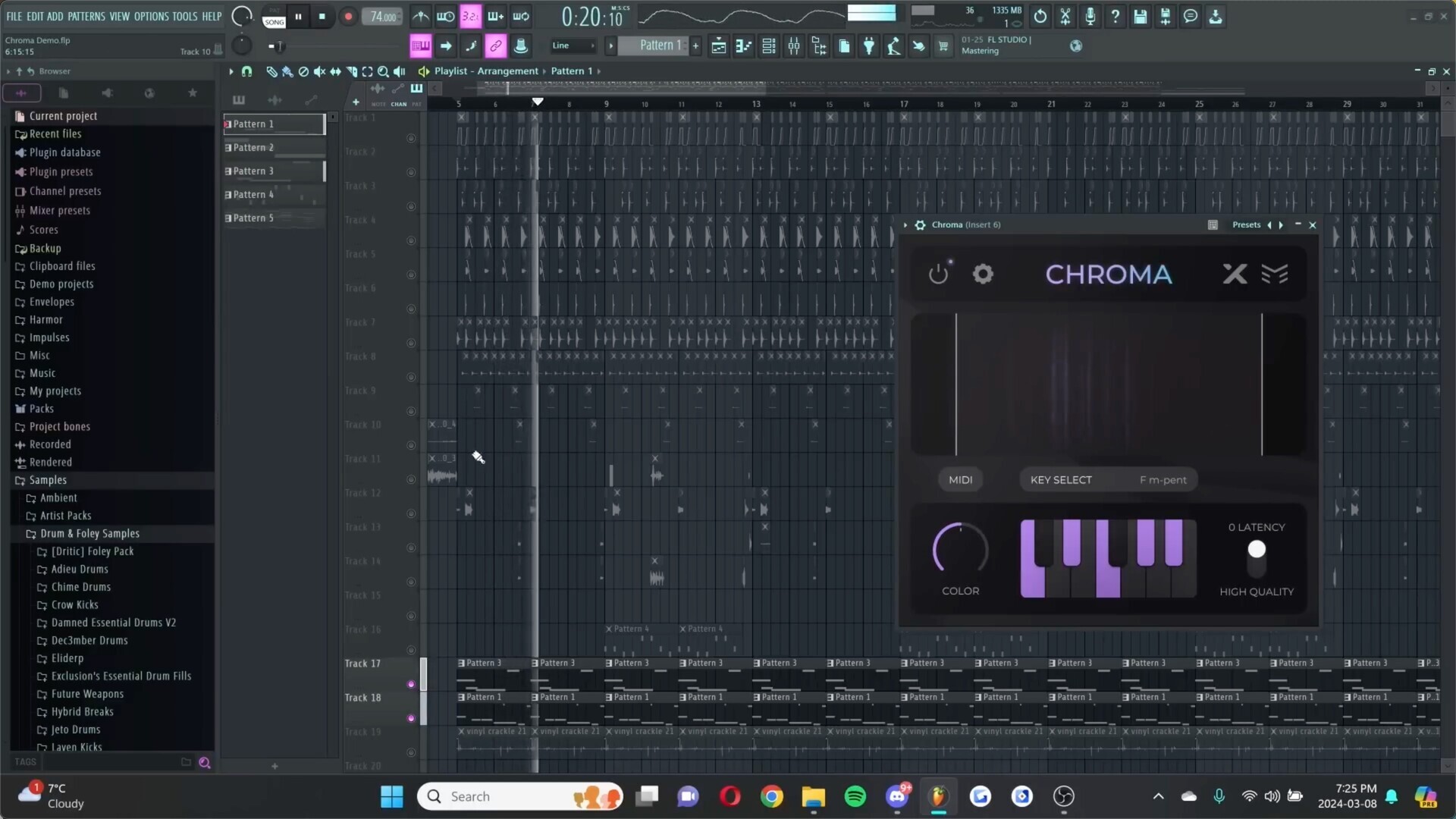Toggle Chroma plugin power button
This screenshot has height=819, width=1456.
939,274
